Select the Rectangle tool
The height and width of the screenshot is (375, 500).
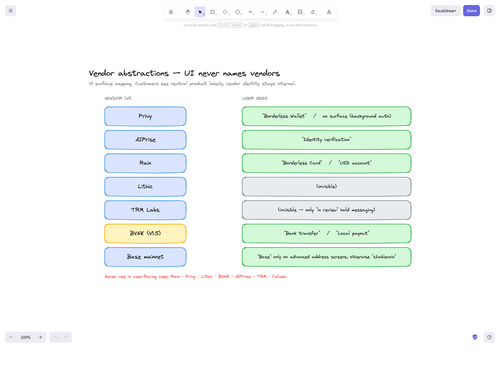pyautogui.click(x=213, y=12)
